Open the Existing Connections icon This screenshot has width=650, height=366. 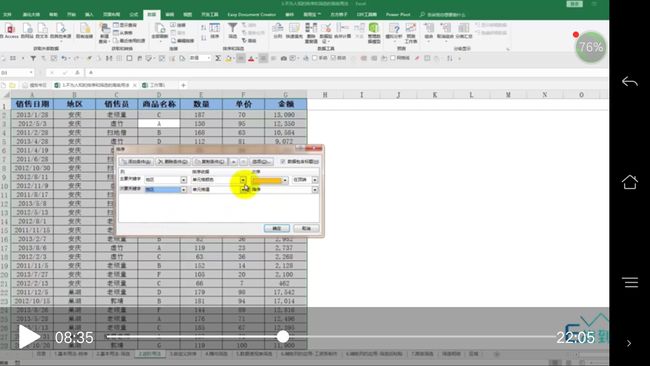[85, 28]
